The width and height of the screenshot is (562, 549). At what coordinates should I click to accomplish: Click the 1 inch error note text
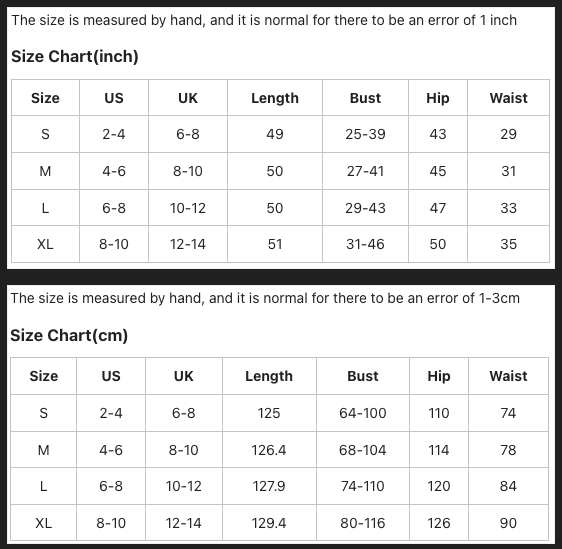264,20
